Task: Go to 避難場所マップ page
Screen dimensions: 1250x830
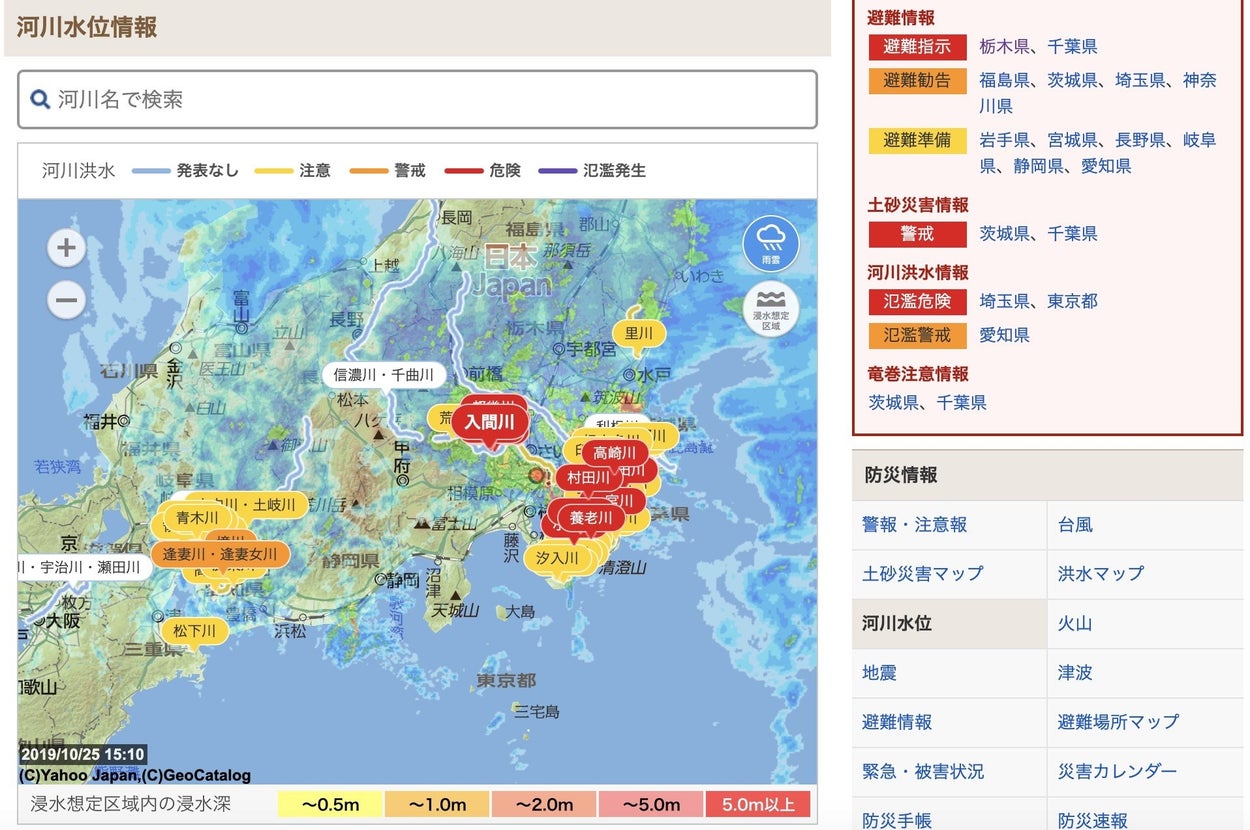Action: 1118,721
